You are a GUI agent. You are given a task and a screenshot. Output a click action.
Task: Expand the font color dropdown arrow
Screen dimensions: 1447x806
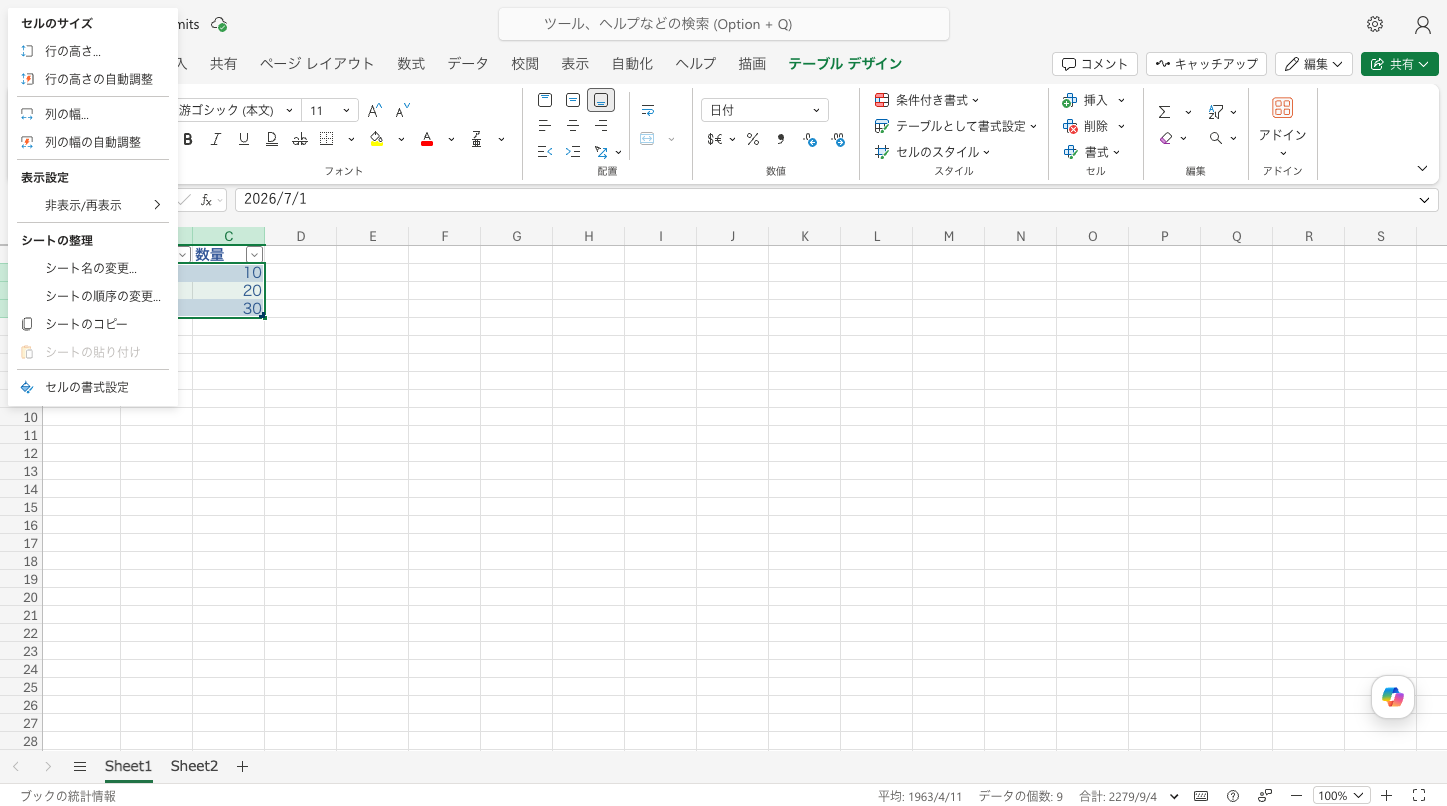451,139
